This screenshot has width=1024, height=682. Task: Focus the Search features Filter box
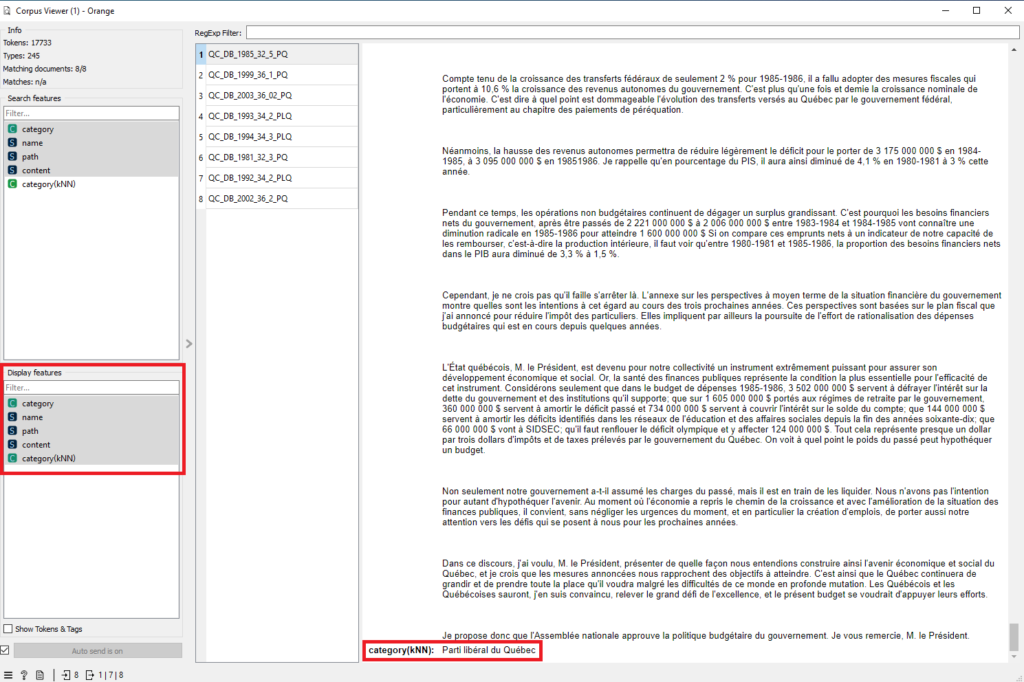pyautogui.click(x=92, y=113)
